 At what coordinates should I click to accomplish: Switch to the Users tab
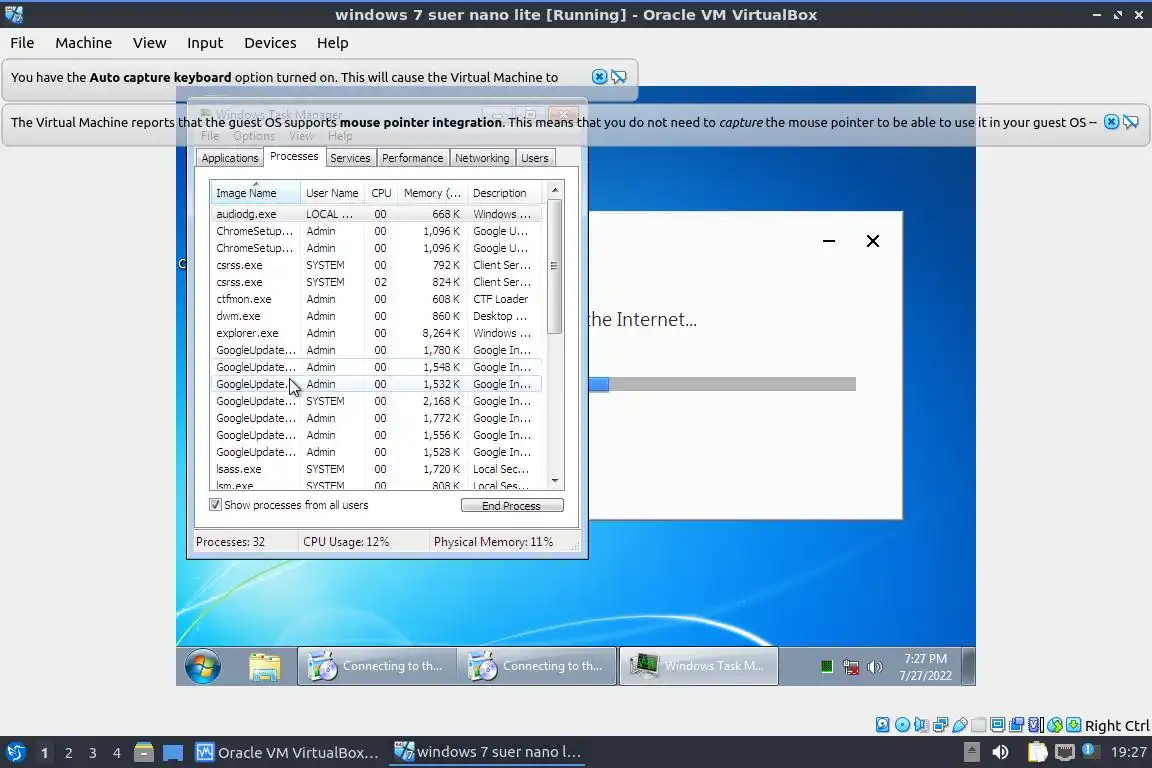[x=534, y=158]
